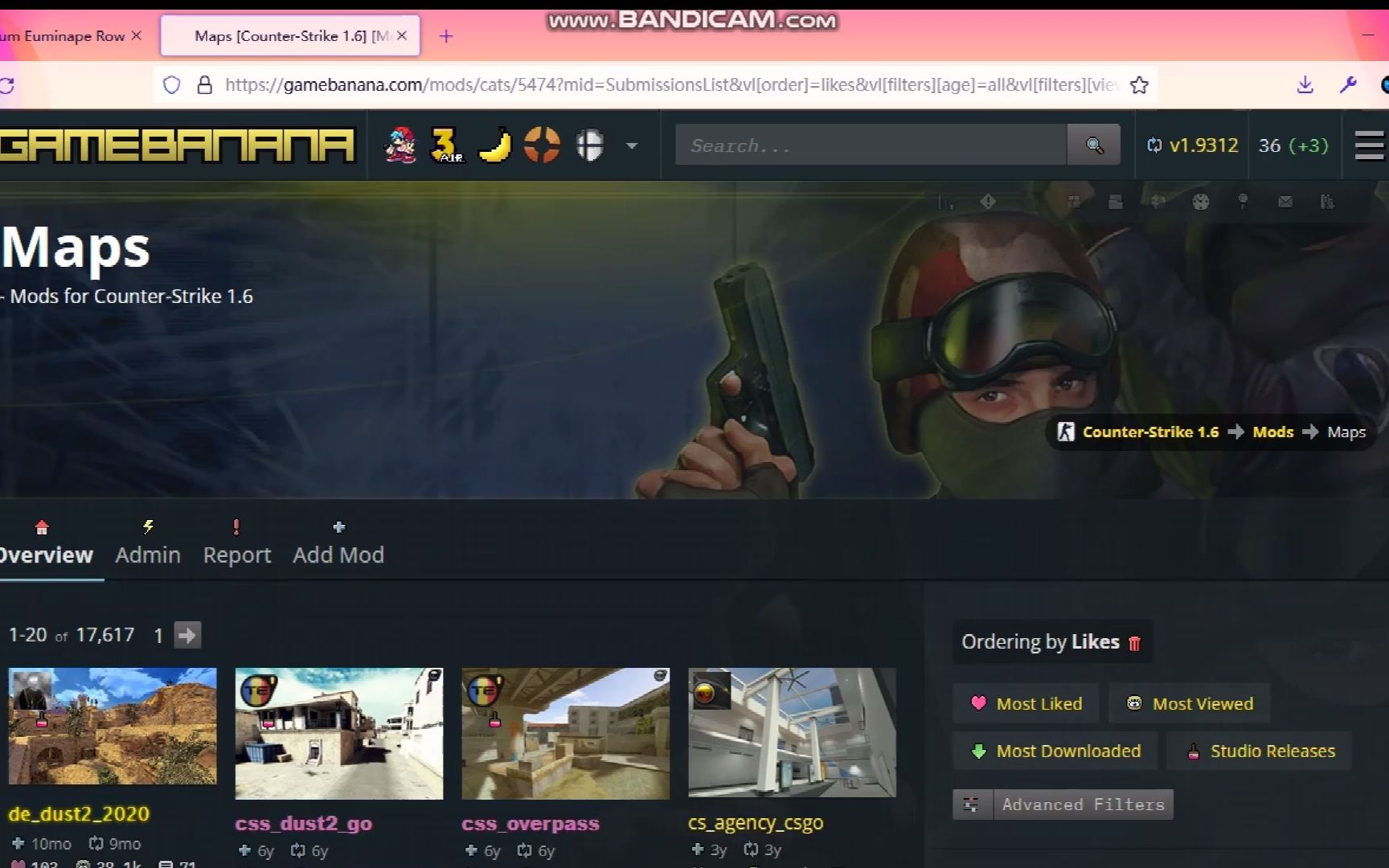
Task: Click the browser reload button
Action: 7,85
